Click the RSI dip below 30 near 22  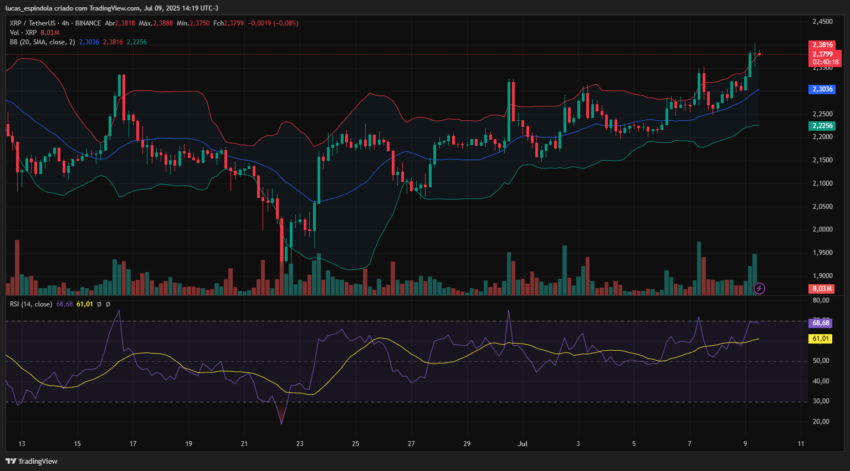(x=281, y=413)
